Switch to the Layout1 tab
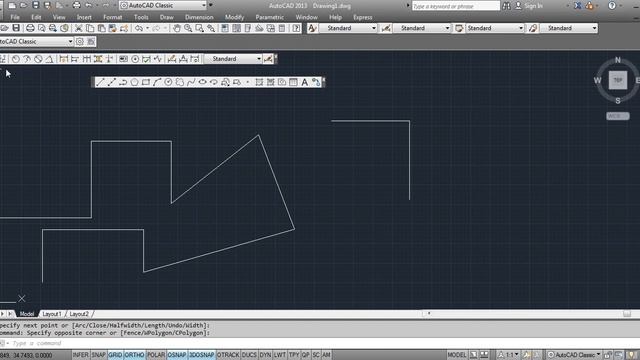Viewport: 640px width, 360px height. point(52,314)
